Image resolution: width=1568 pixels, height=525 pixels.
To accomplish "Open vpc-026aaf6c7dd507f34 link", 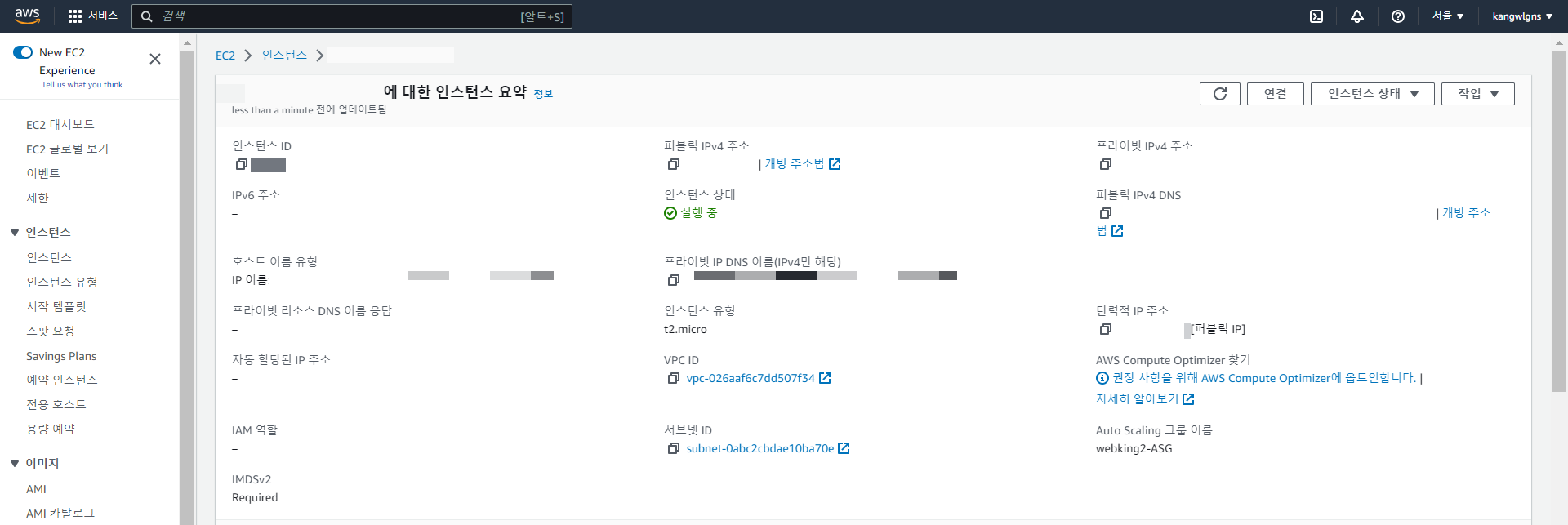I will [751, 378].
